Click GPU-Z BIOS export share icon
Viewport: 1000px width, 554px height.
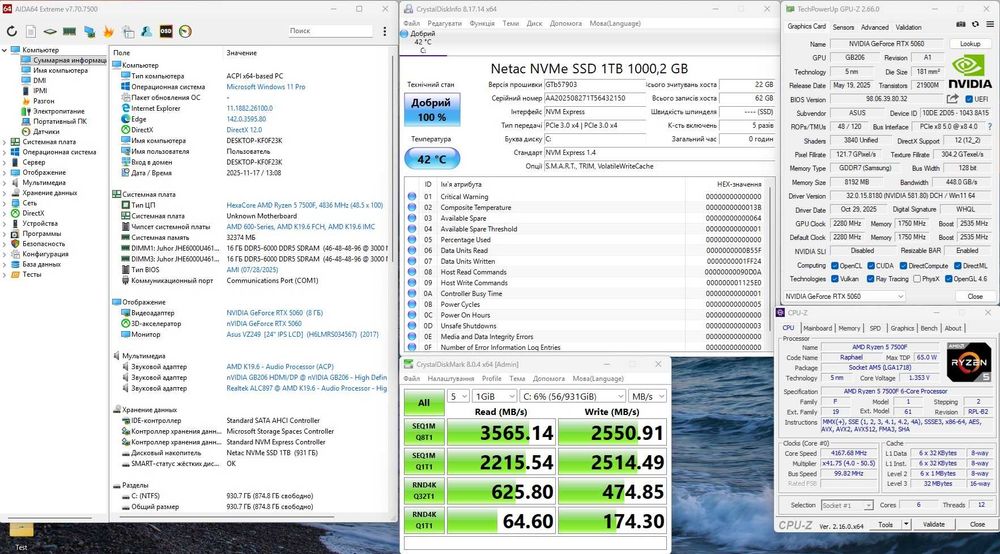[952, 99]
